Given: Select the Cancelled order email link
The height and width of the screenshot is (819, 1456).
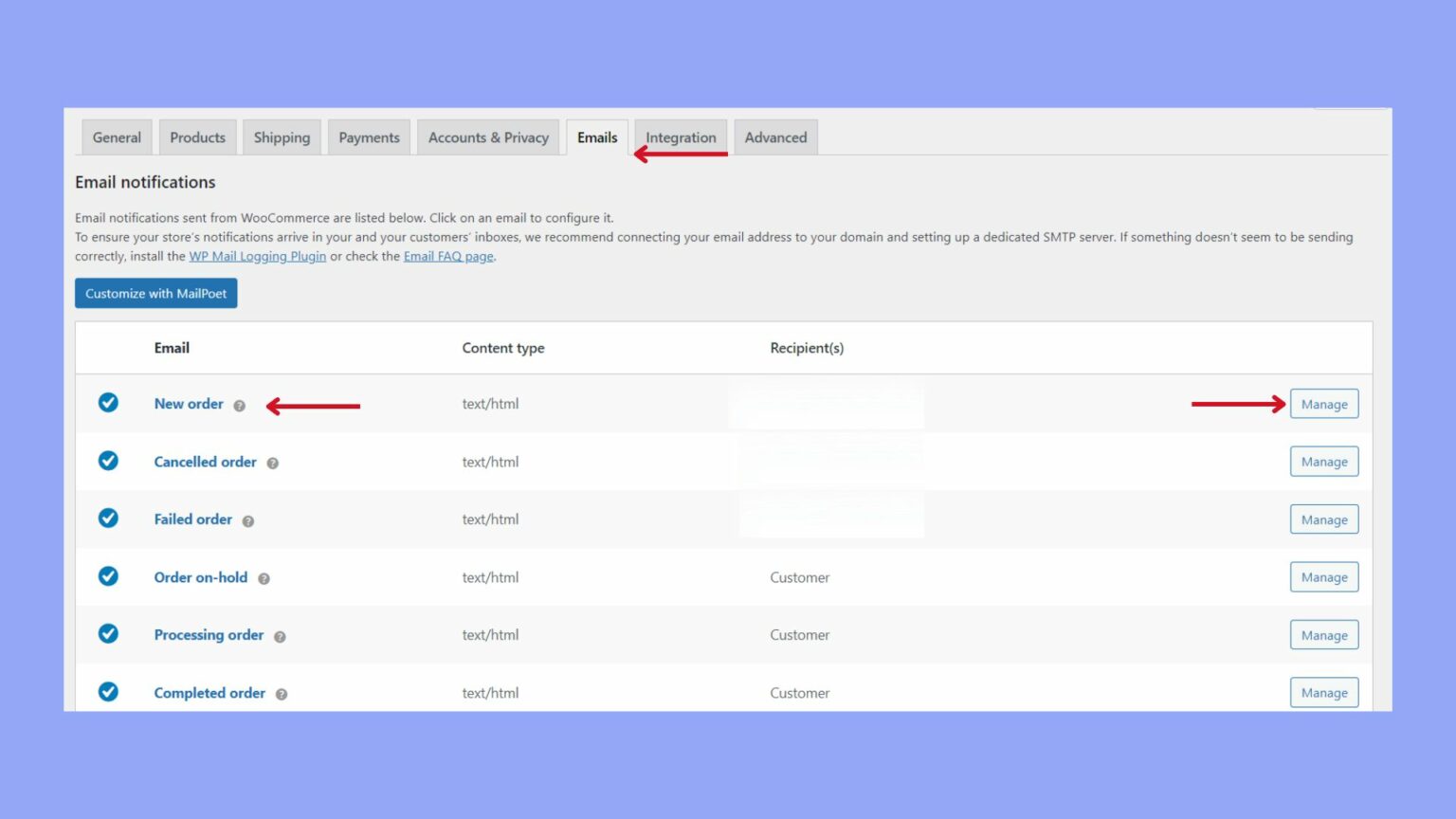Looking at the screenshot, I should pyautogui.click(x=205, y=462).
